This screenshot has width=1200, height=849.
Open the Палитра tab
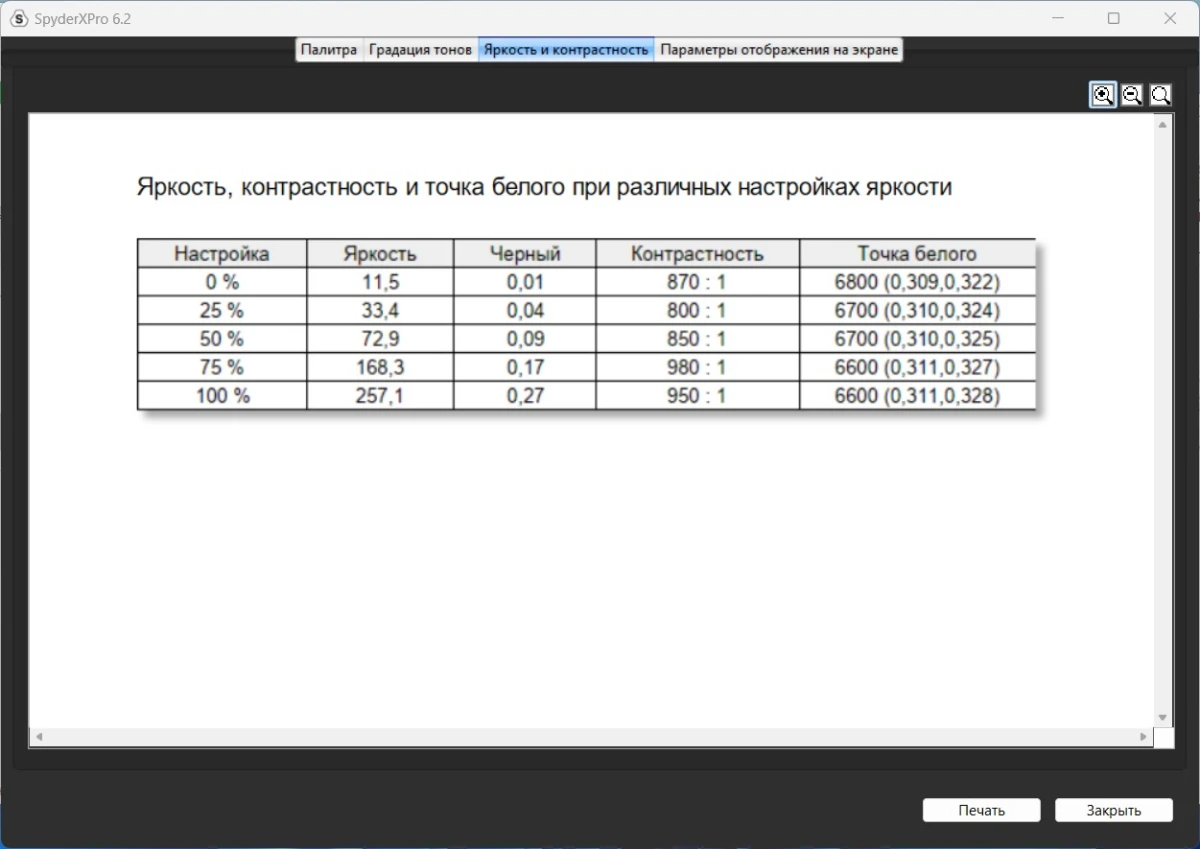click(329, 48)
